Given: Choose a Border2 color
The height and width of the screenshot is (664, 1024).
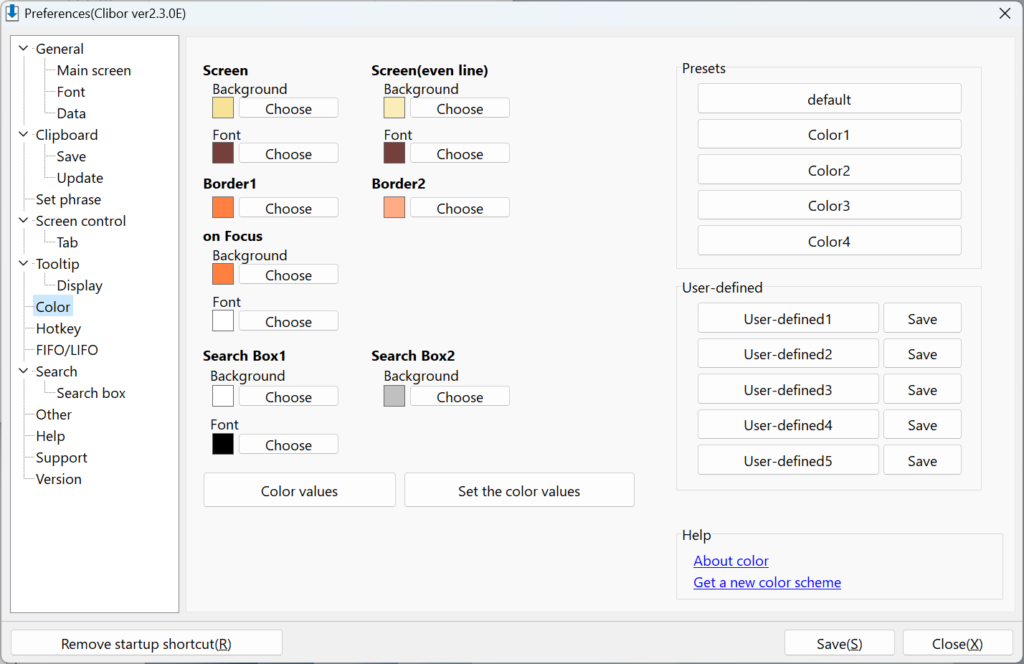Looking at the screenshot, I should coord(460,208).
